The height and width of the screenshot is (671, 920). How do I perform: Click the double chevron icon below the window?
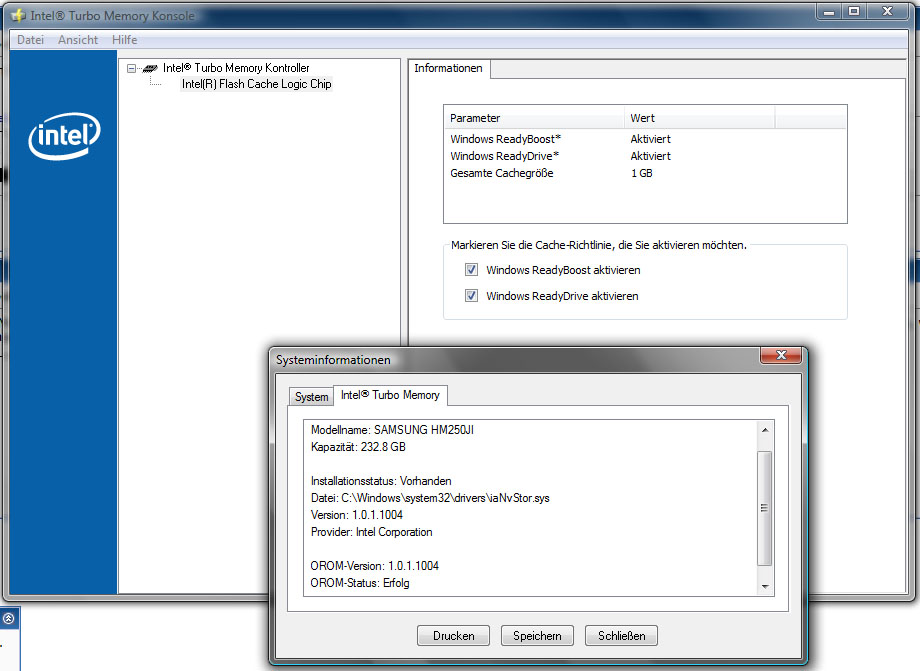tap(9, 618)
